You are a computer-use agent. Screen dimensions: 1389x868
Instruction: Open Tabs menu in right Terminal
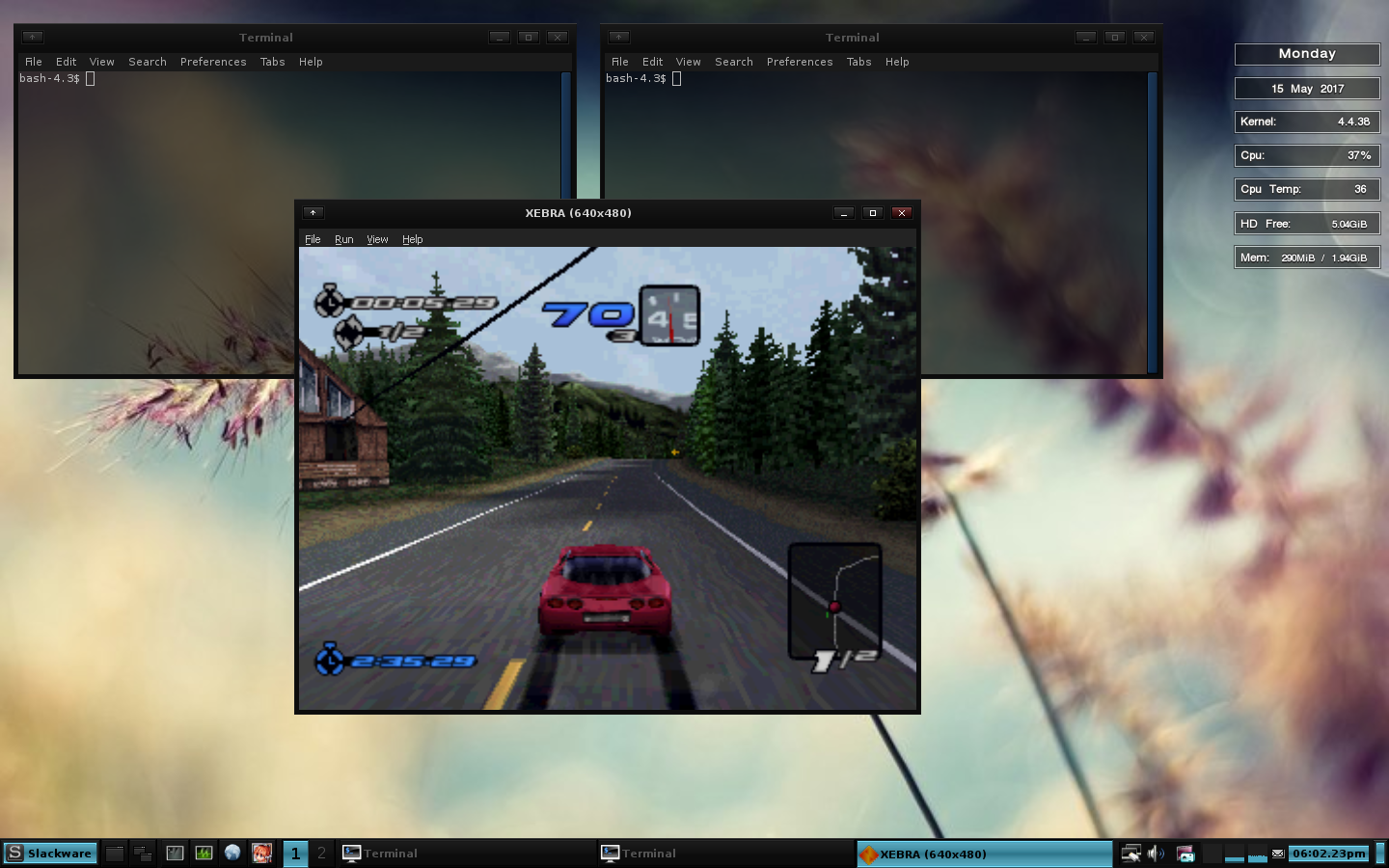[x=859, y=62]
